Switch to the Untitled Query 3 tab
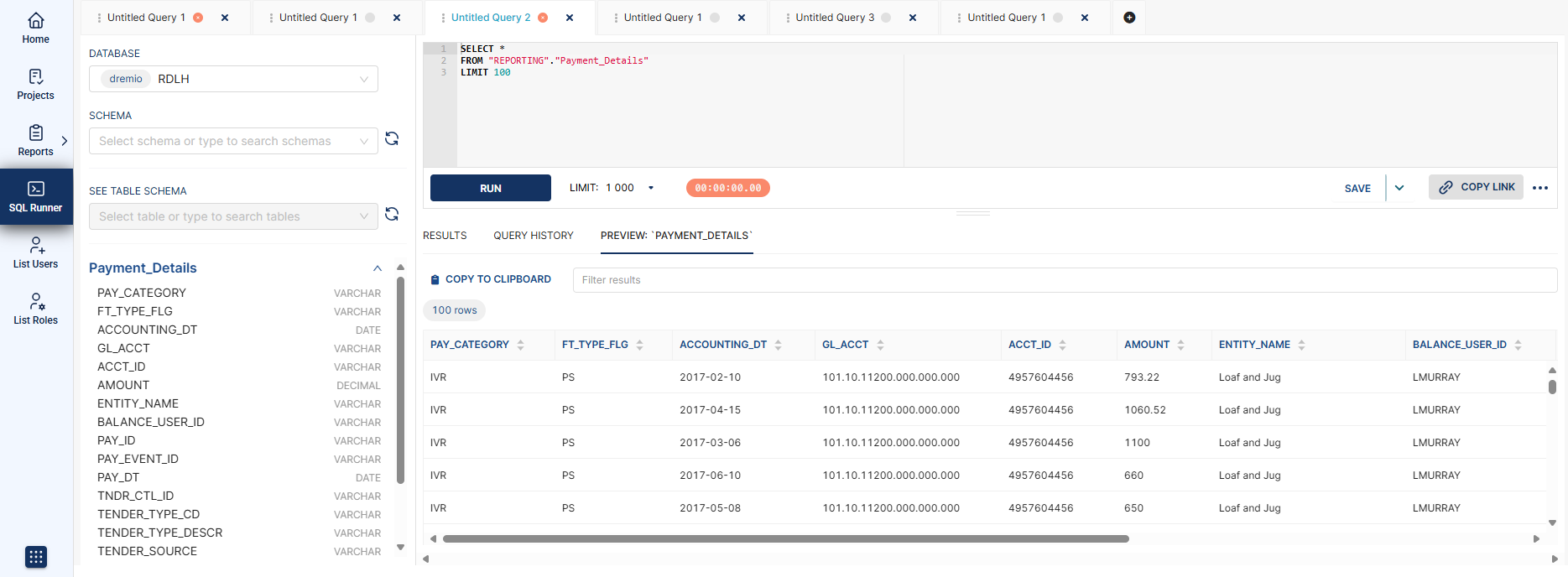This screenshot has height=577, width=1568. 834,18
